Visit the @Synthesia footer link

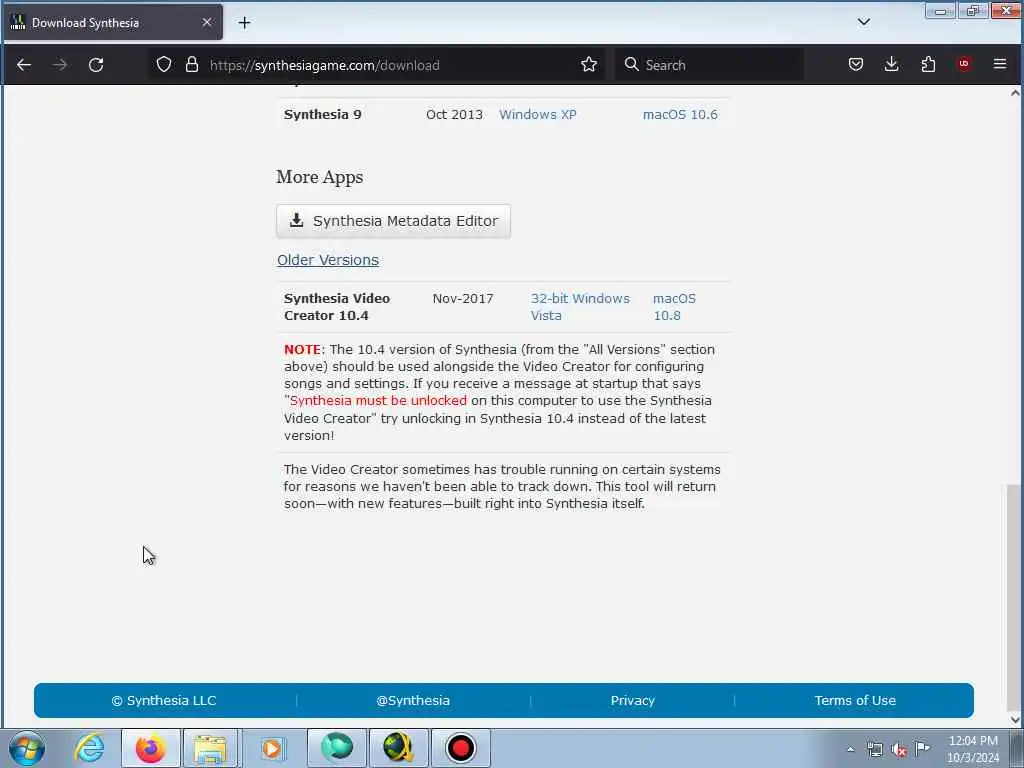(x=413, y=700)
